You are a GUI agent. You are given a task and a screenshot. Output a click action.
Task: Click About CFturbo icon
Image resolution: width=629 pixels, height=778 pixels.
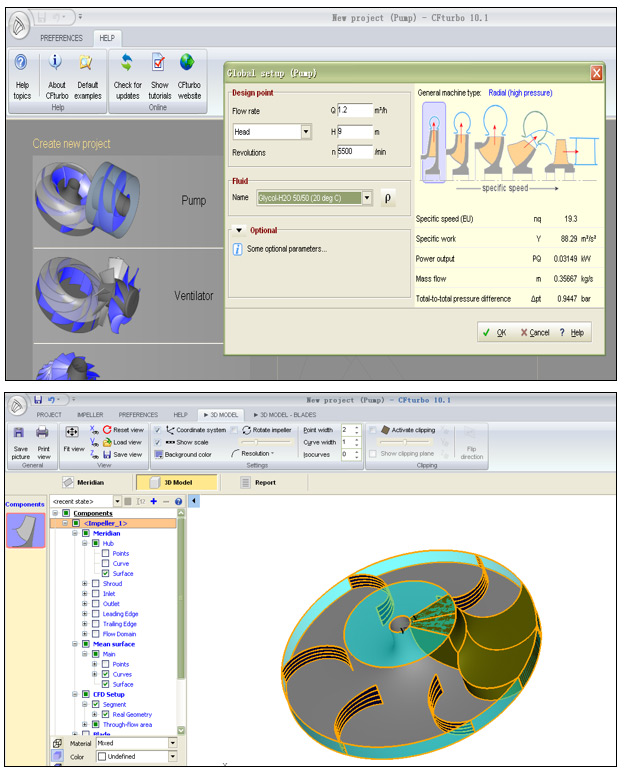pyautogui.click(x=56, y=62)
